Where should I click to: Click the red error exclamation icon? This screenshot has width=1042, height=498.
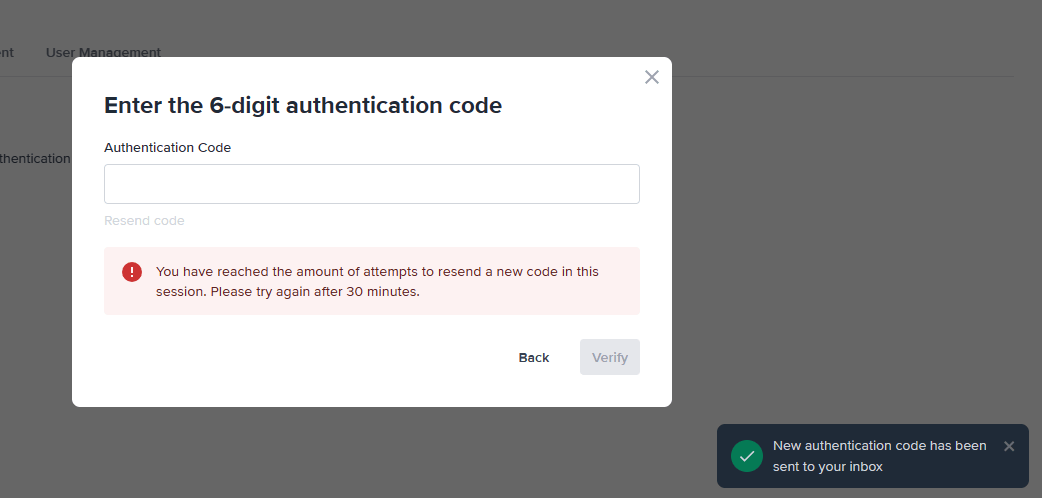point(132,272)
